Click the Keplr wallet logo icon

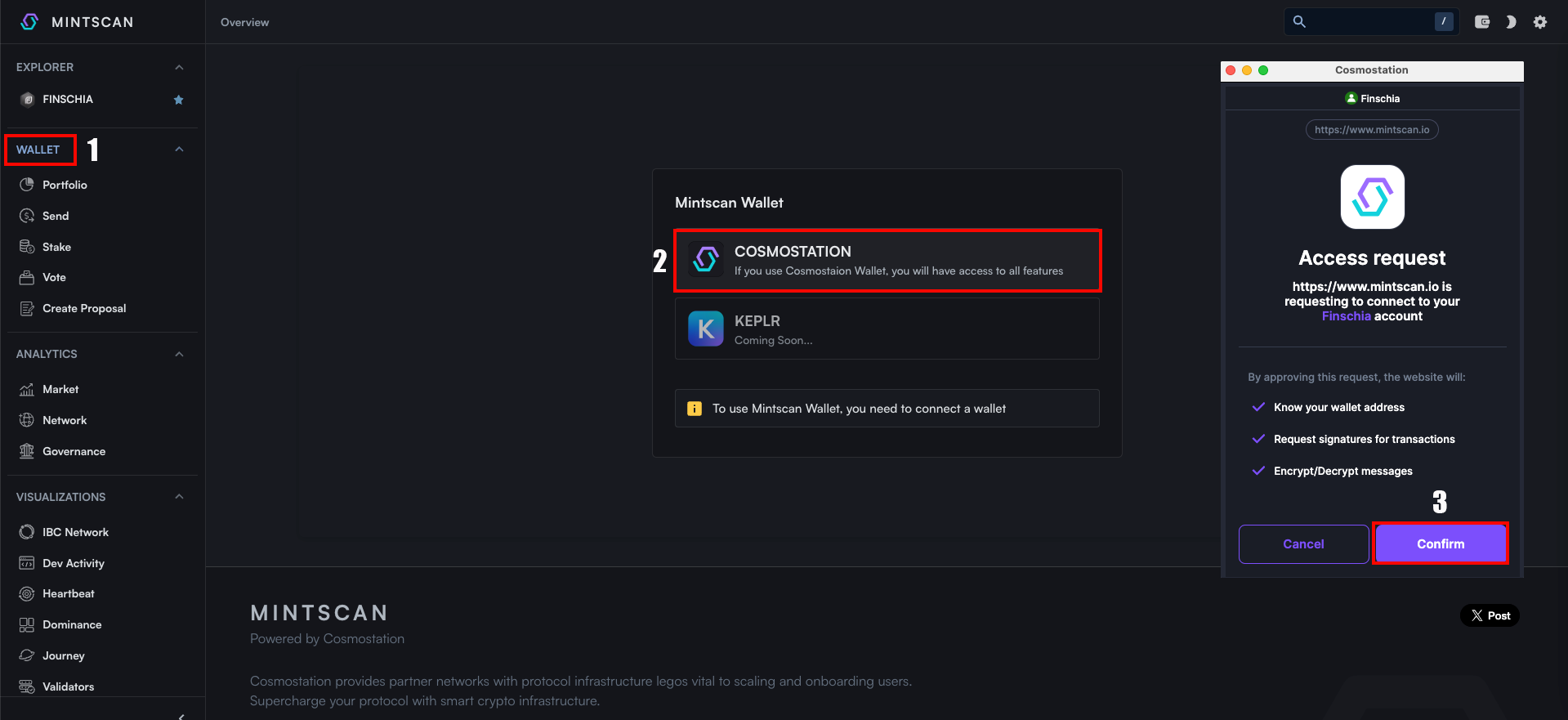706,329
